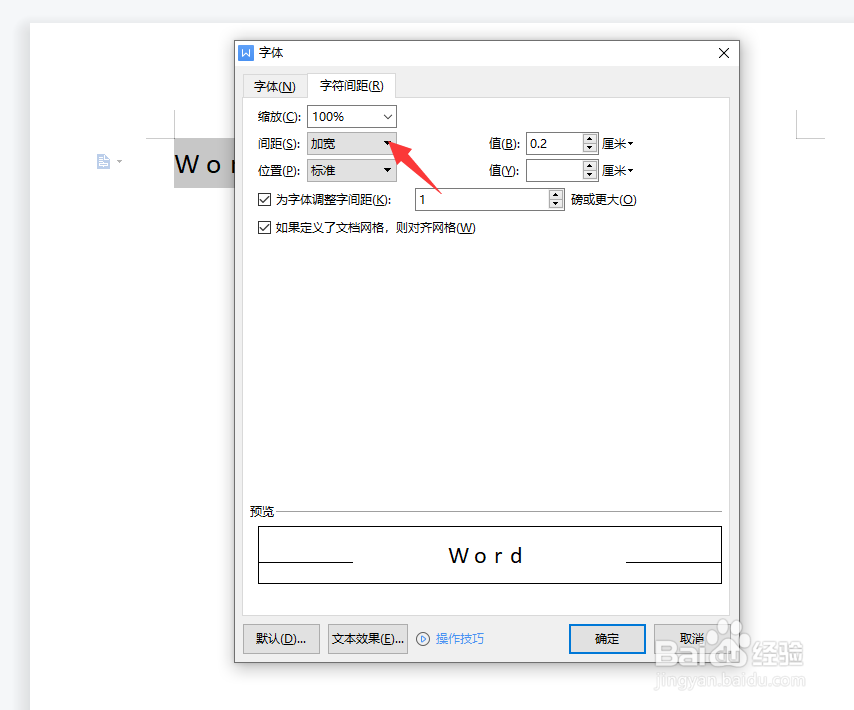Decrease the 值(Y) value with down arrow

coord(590,175)
